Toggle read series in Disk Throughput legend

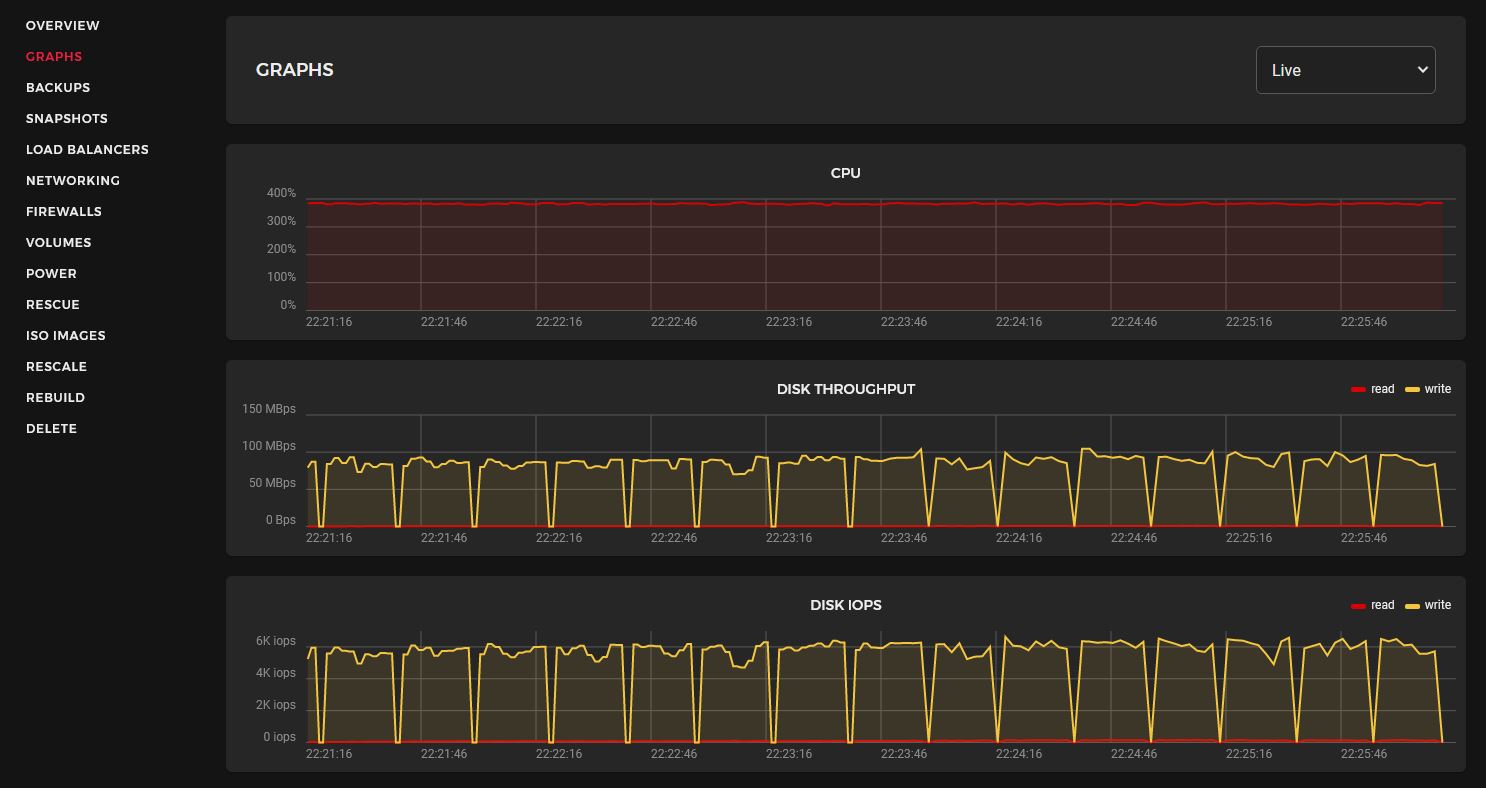tap(1372, 389)
